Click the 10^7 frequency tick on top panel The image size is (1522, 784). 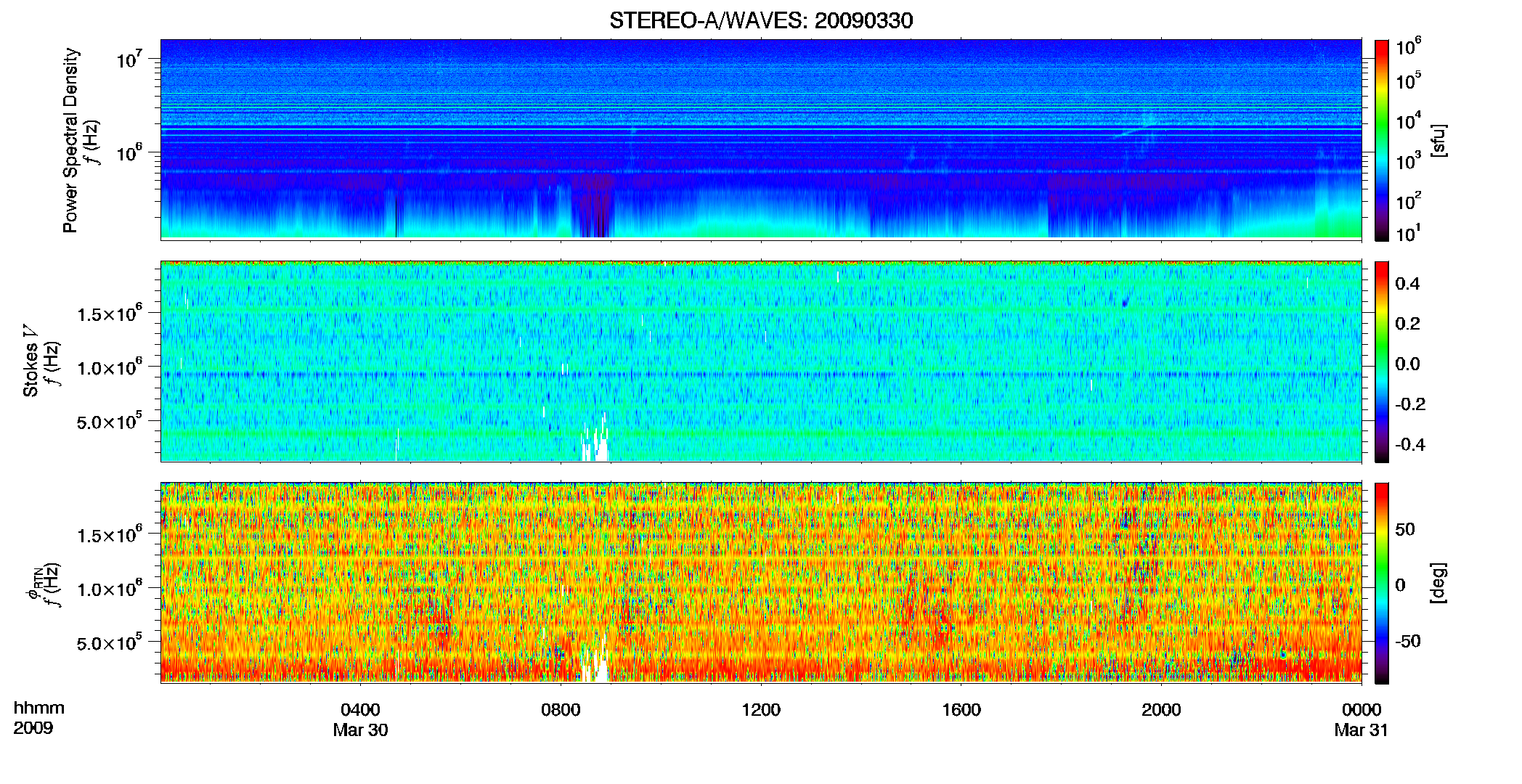(129, 59)
